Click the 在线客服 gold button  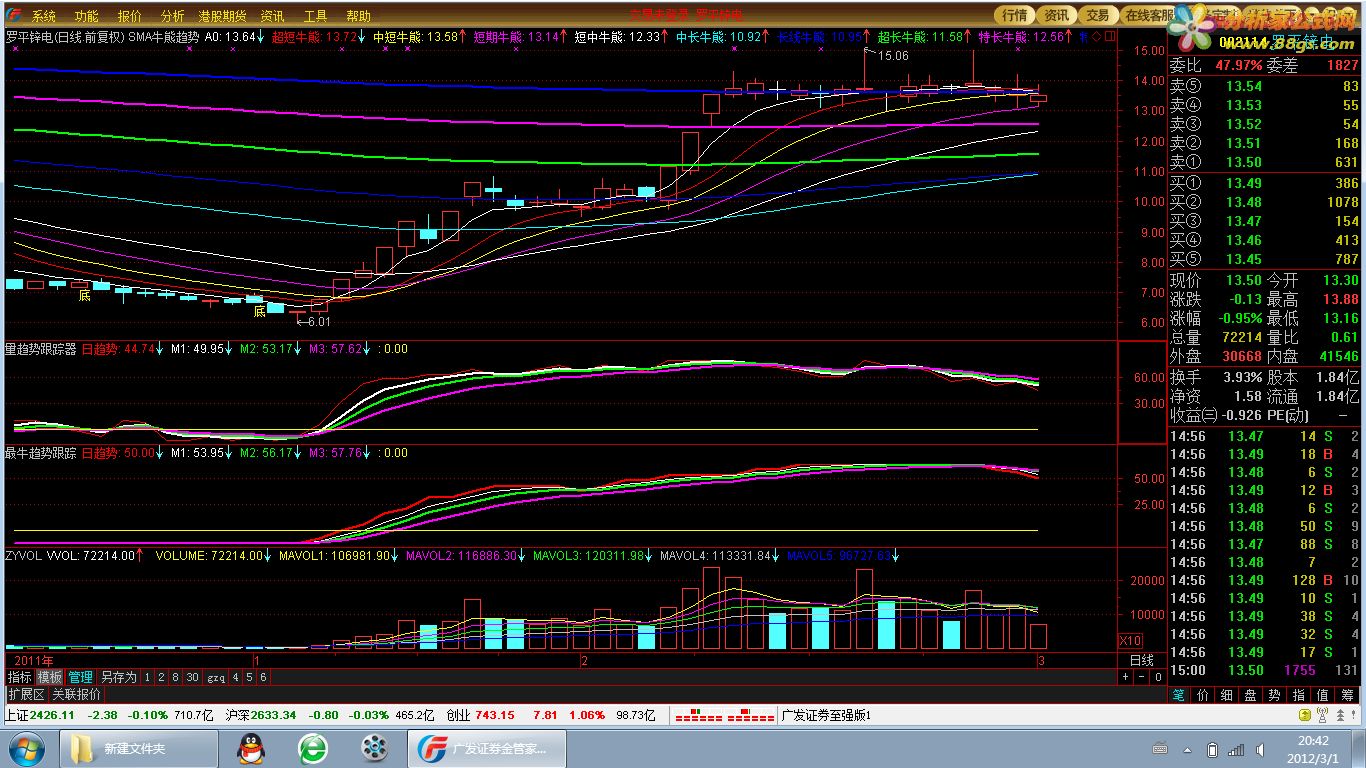click(1148, 15)
